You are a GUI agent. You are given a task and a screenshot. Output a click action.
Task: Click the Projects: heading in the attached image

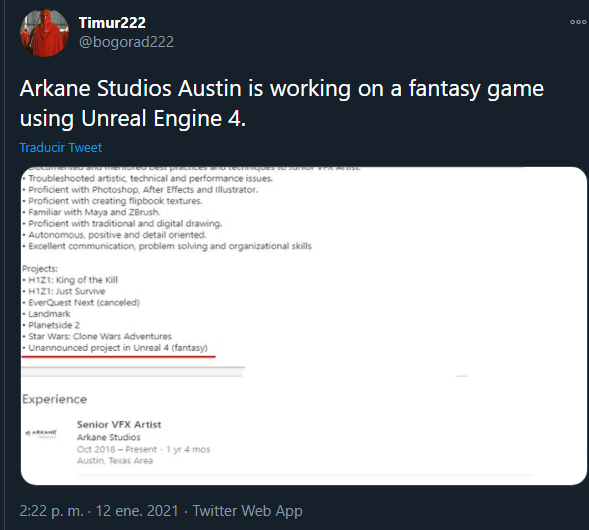point(40,269)
